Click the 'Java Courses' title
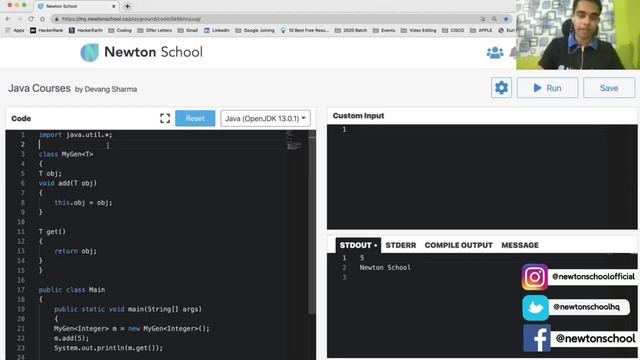 [39, 88]
